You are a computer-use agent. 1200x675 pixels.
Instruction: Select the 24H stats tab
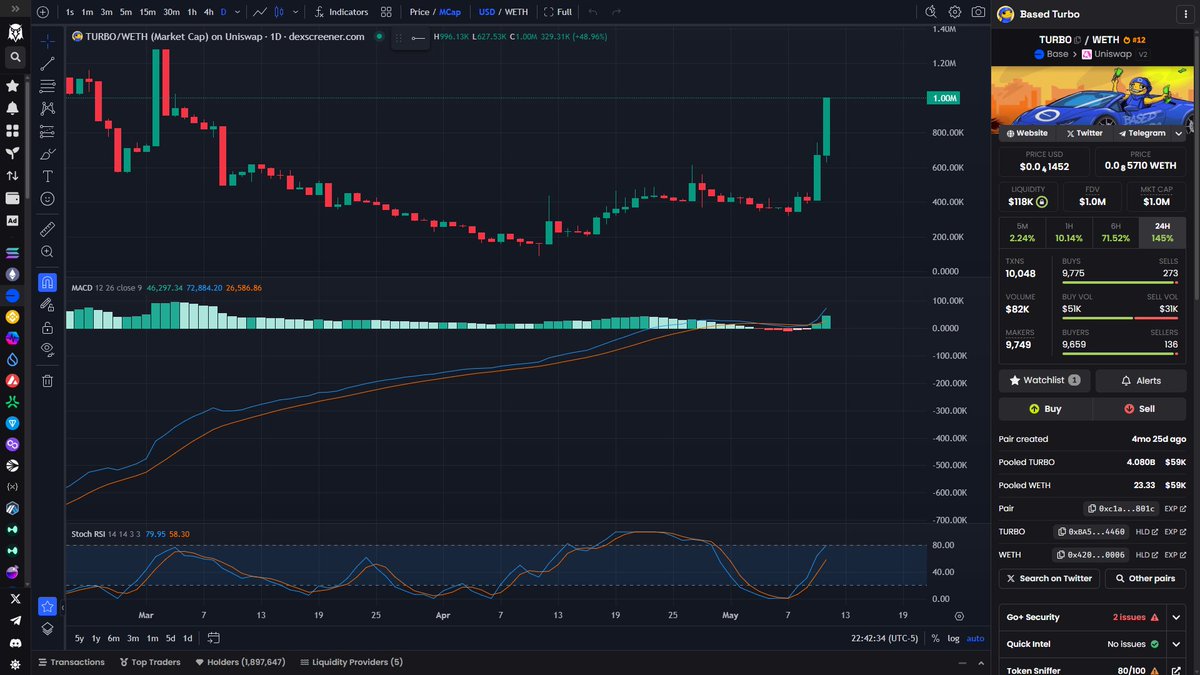1163,233
